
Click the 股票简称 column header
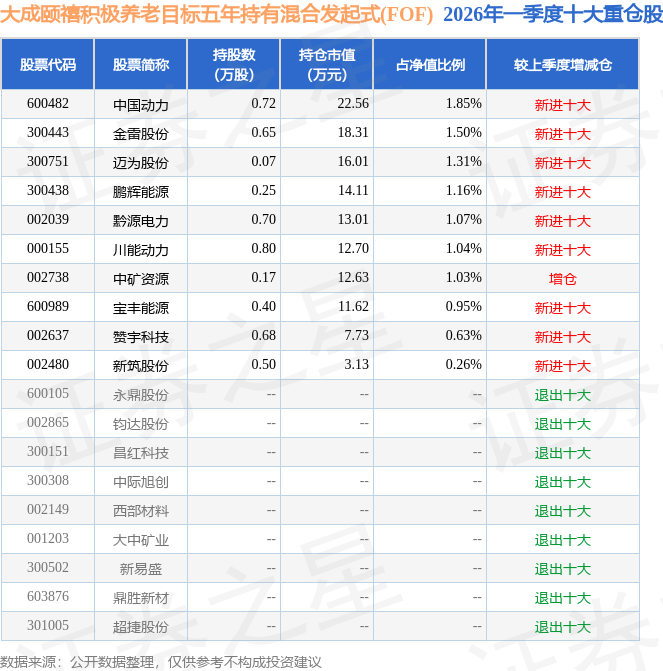[140, 65]
